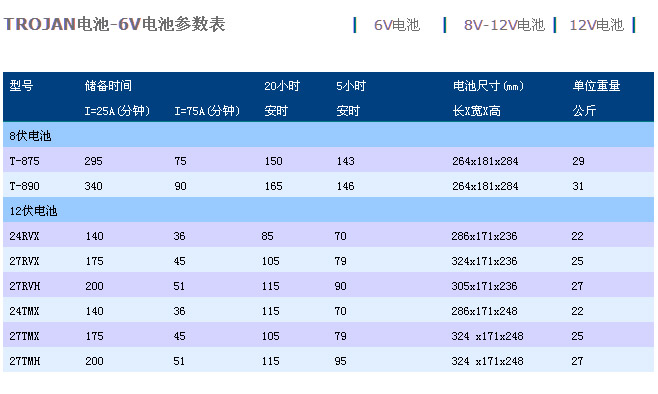
Task: Click value 150 in T-875 row
Action: pyautogui.click(x=274, y=161)
